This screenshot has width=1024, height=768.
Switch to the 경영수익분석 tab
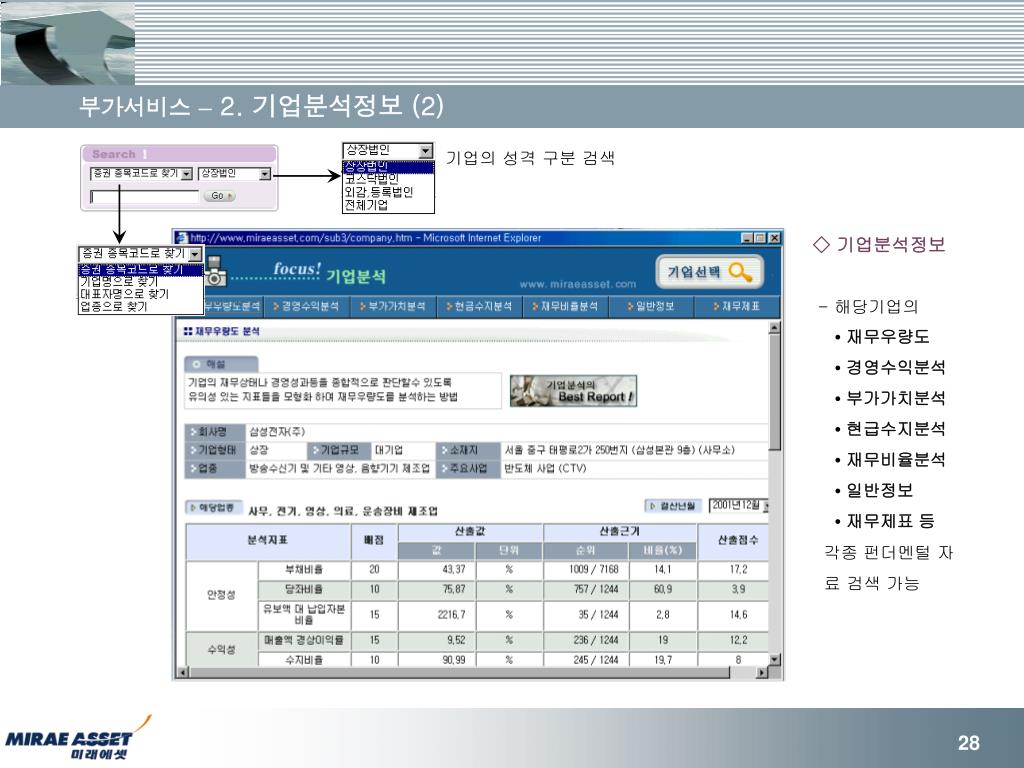pos(306,306)
